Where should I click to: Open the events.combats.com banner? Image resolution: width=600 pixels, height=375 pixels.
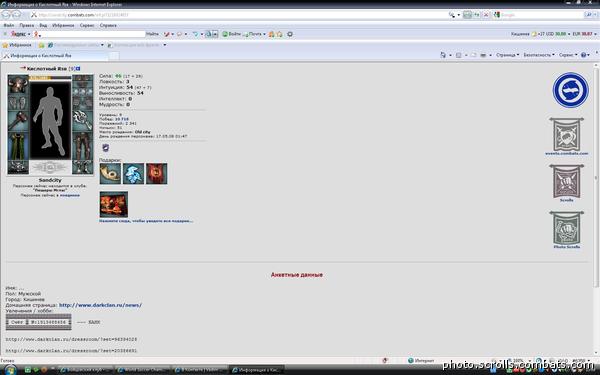click(567, 136)
